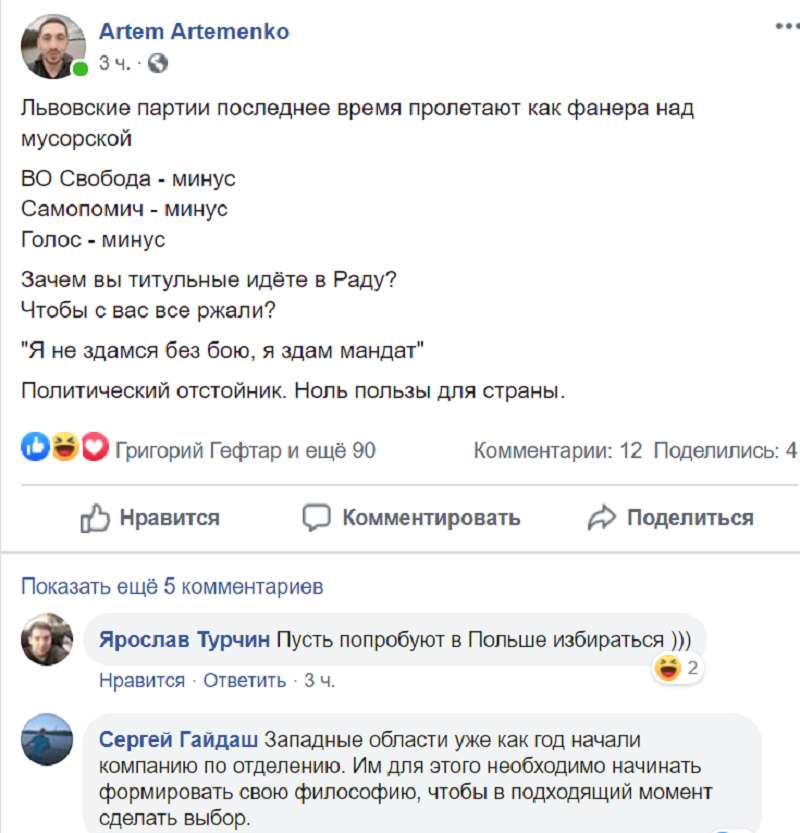Viewport: 800px width, 833px height.
Task: Open the Artem Artemenko profile name link
Action: click(x=194, y=32)
